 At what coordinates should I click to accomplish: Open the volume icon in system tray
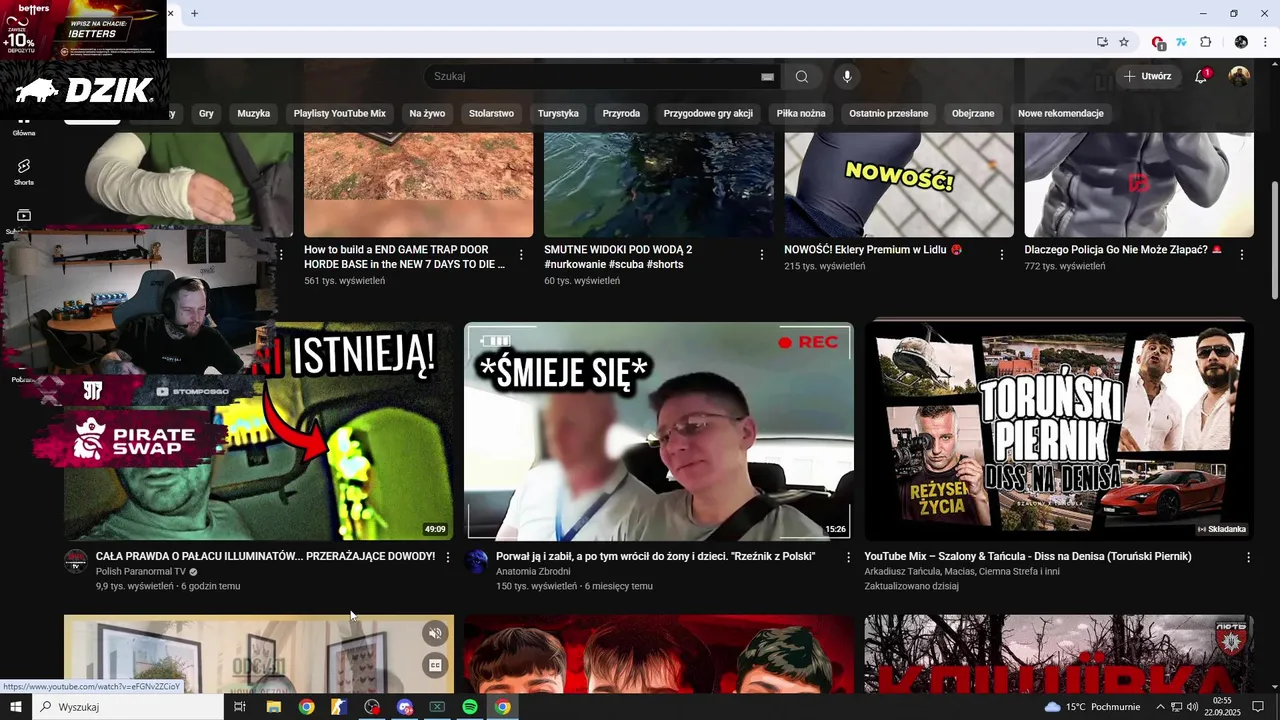point(1192,707)
